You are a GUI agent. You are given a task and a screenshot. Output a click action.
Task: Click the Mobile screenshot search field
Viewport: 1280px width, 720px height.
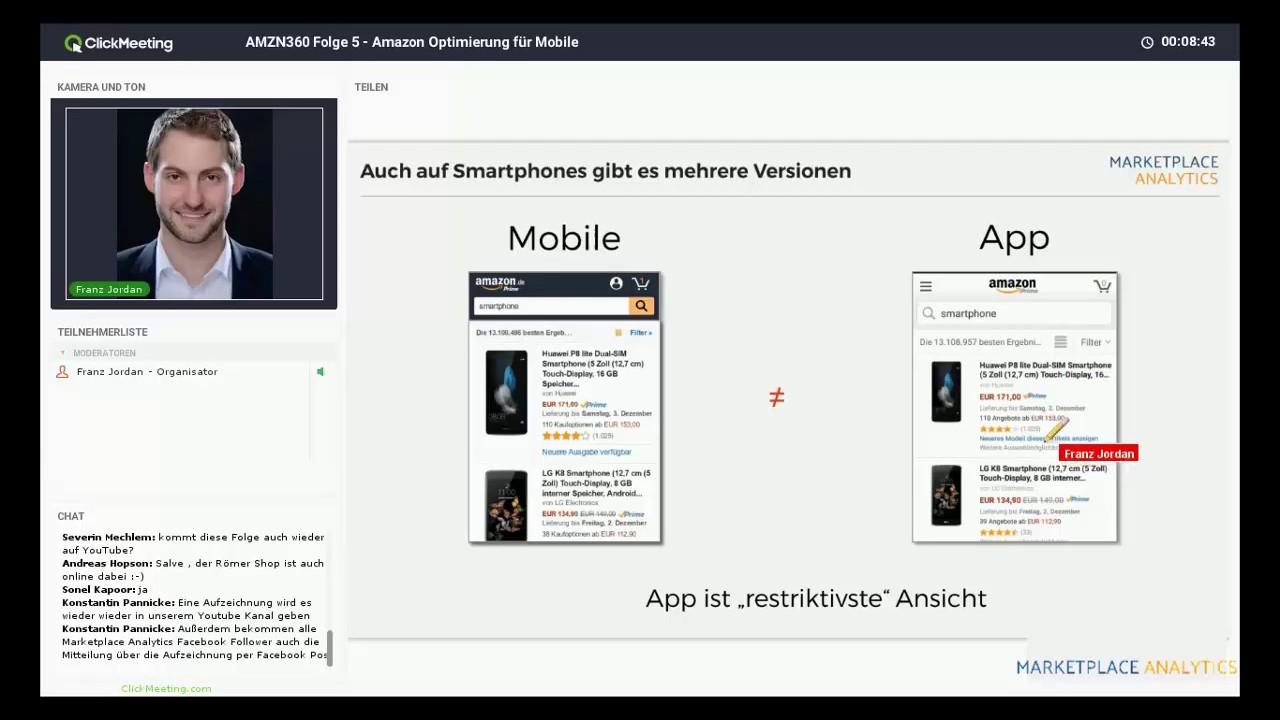[551, 306]
